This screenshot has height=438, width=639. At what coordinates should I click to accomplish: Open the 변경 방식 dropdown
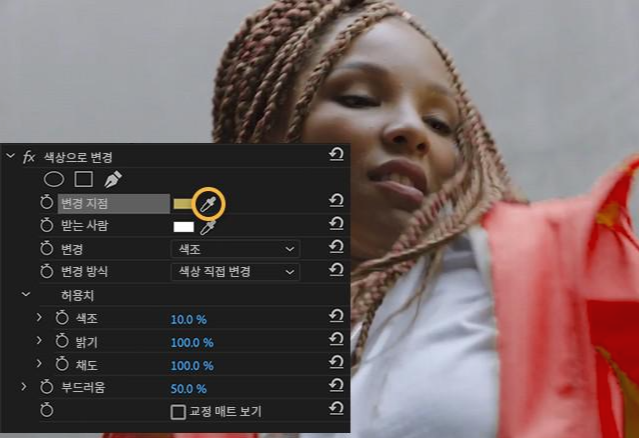click(x=235, y=272)
